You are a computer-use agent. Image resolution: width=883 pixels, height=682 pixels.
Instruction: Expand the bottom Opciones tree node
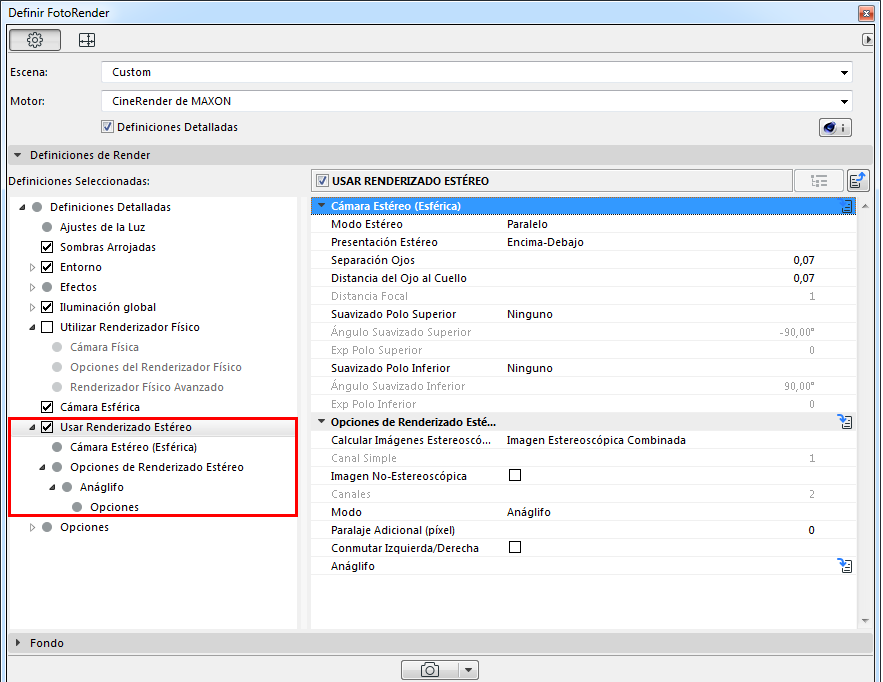coord(32,528)
